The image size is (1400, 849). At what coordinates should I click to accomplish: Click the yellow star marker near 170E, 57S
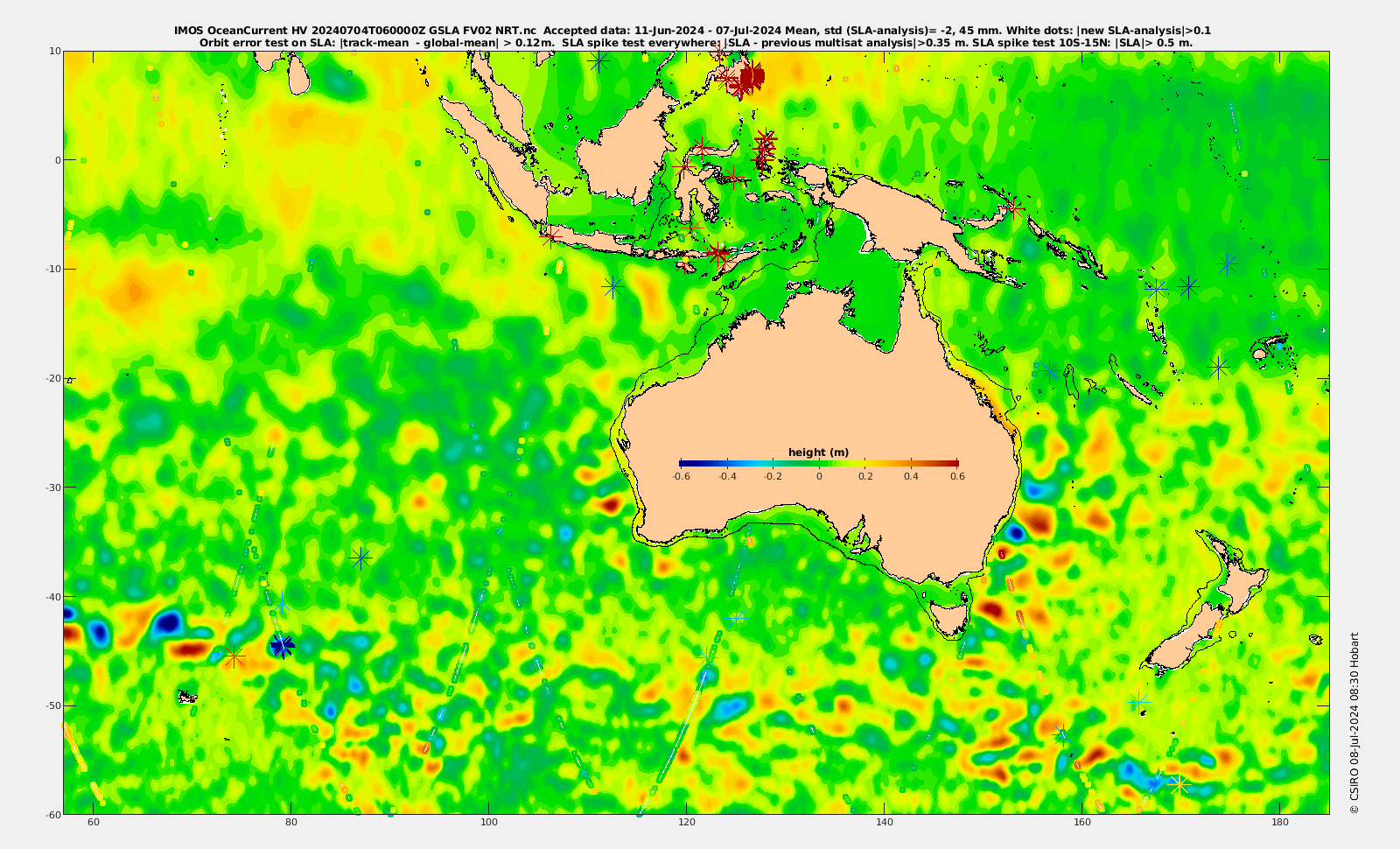click(1179, 784)
